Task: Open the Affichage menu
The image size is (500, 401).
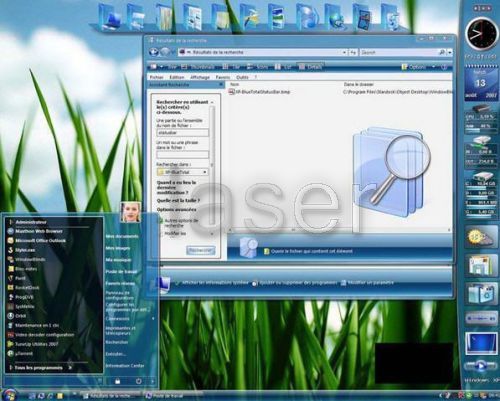Action: 200,77
